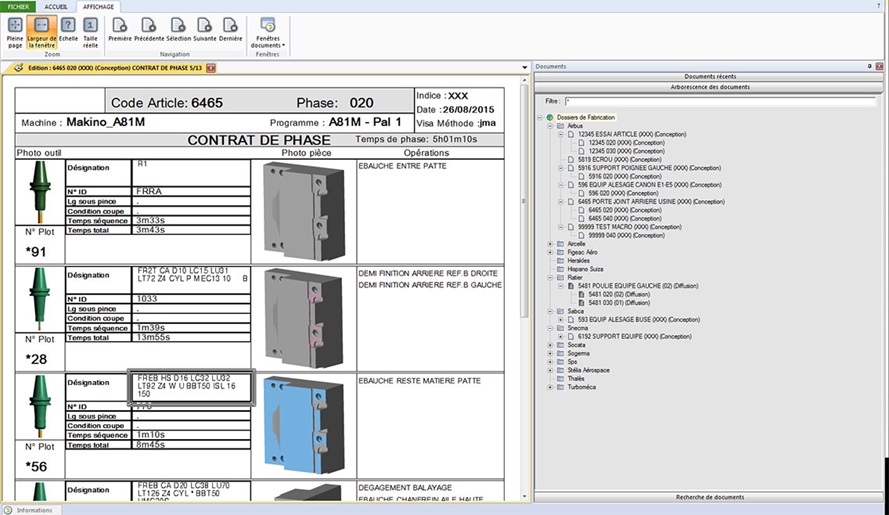The width and height of the screenshot is (889, 515).
Task: Open the FICHIER menu
Action: [19, 6]
